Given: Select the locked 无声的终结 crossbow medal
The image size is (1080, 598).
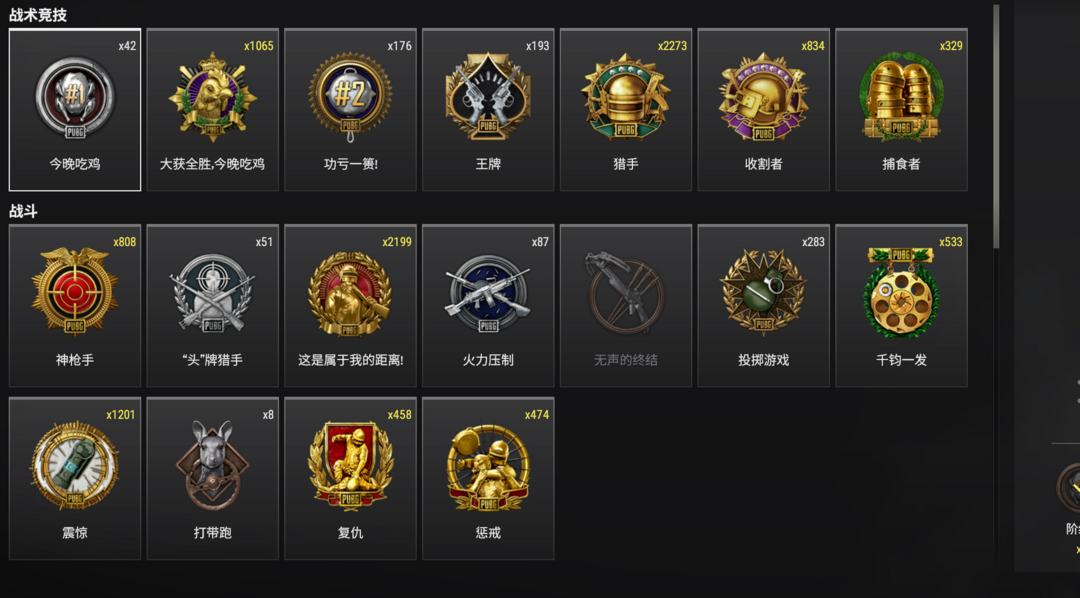Looking at the screenshot, I should tap(626, 305).
